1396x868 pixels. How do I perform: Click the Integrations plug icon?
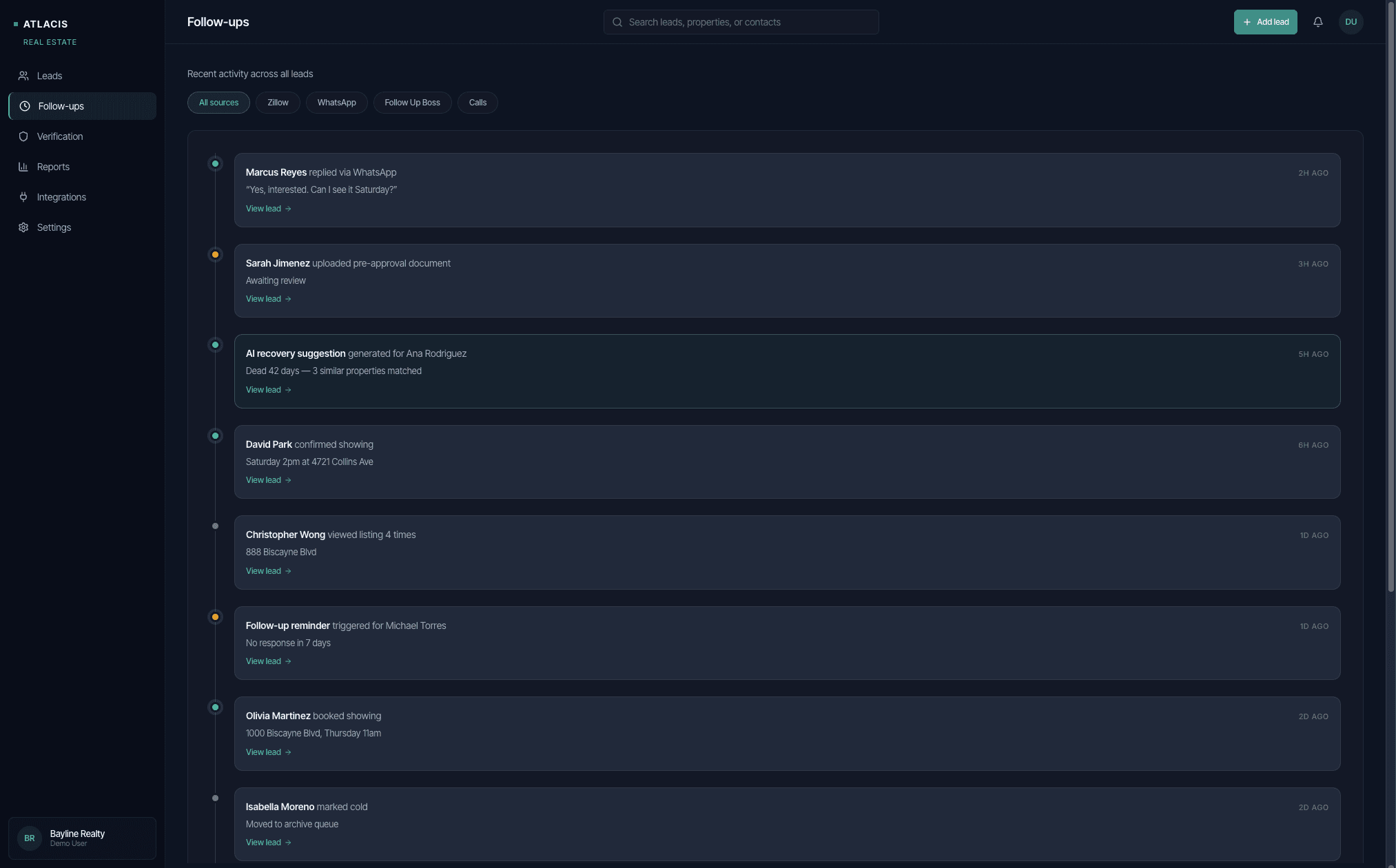(23, 197)
